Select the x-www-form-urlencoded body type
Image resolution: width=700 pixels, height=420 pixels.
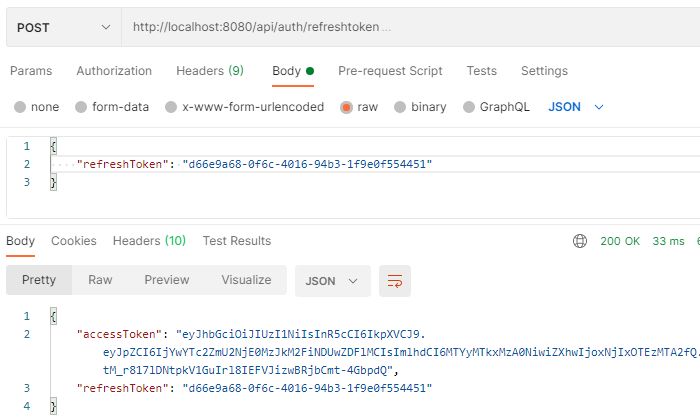click(245, 107)
